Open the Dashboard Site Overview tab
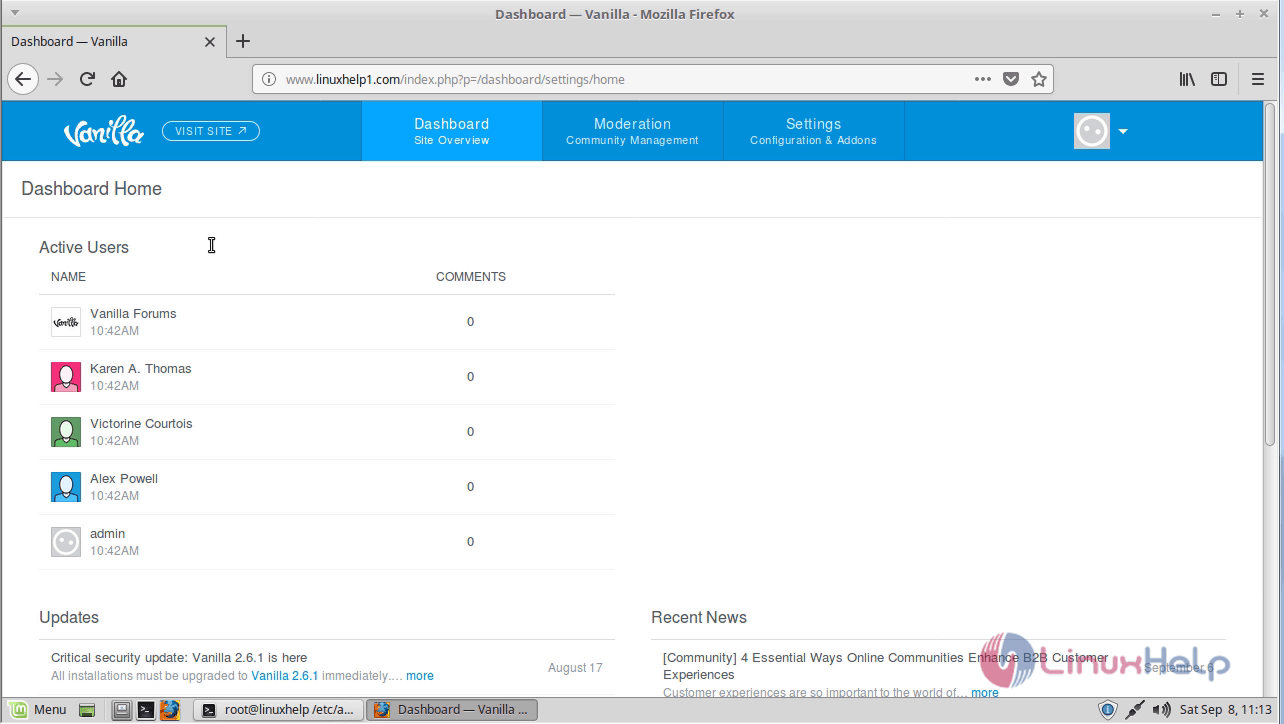Screen dimensions: 1284x724 pyautogui.click(x=452, y=131)
